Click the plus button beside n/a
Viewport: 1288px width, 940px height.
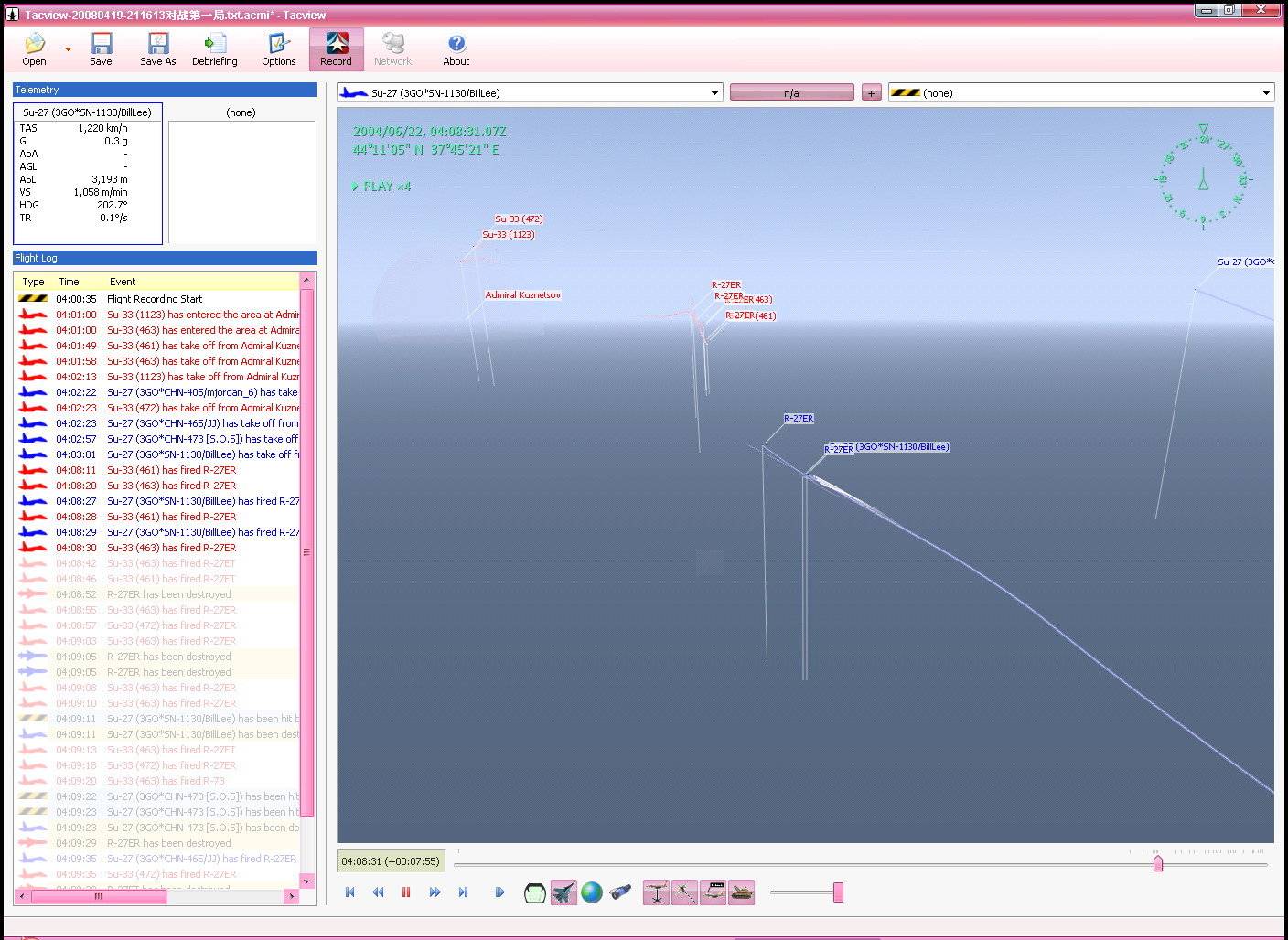[x=871, y=93]
